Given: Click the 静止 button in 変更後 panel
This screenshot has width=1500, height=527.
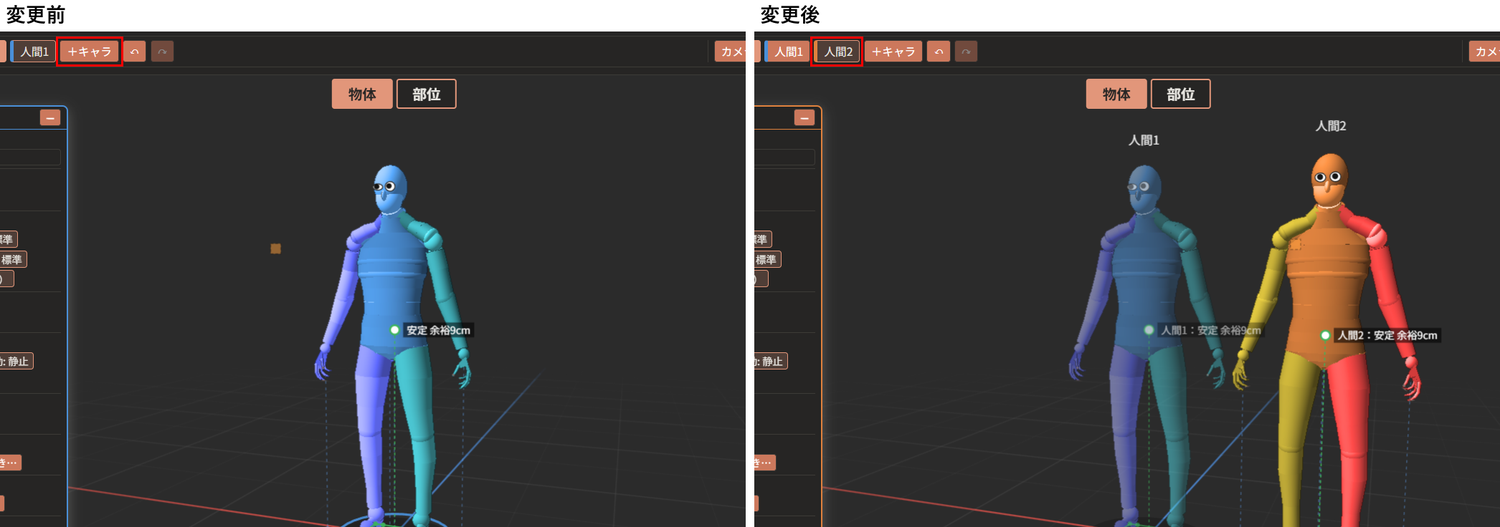Looking at the screenshot, I should tap(771, 361).
